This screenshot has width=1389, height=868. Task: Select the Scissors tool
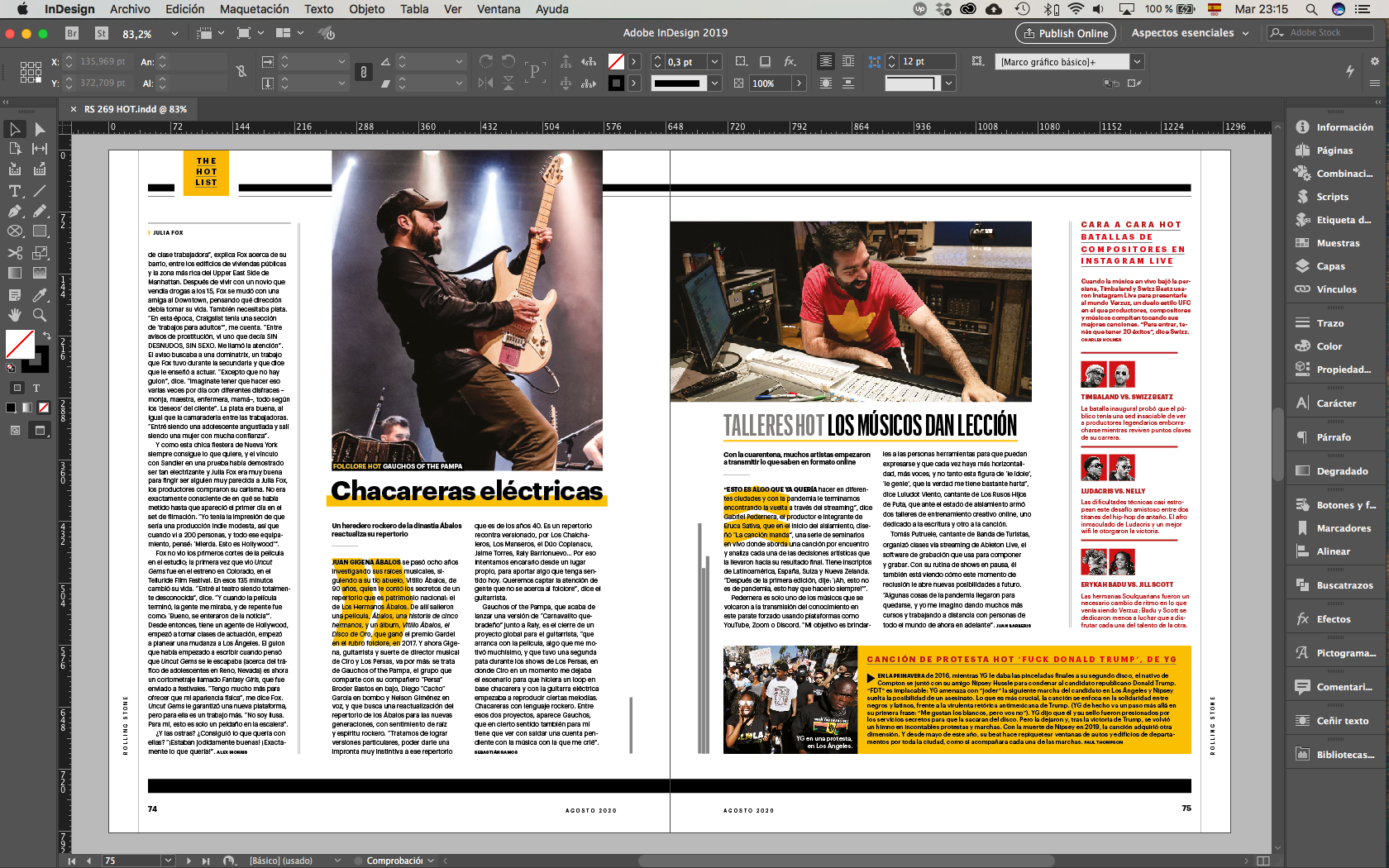[15, 253]
